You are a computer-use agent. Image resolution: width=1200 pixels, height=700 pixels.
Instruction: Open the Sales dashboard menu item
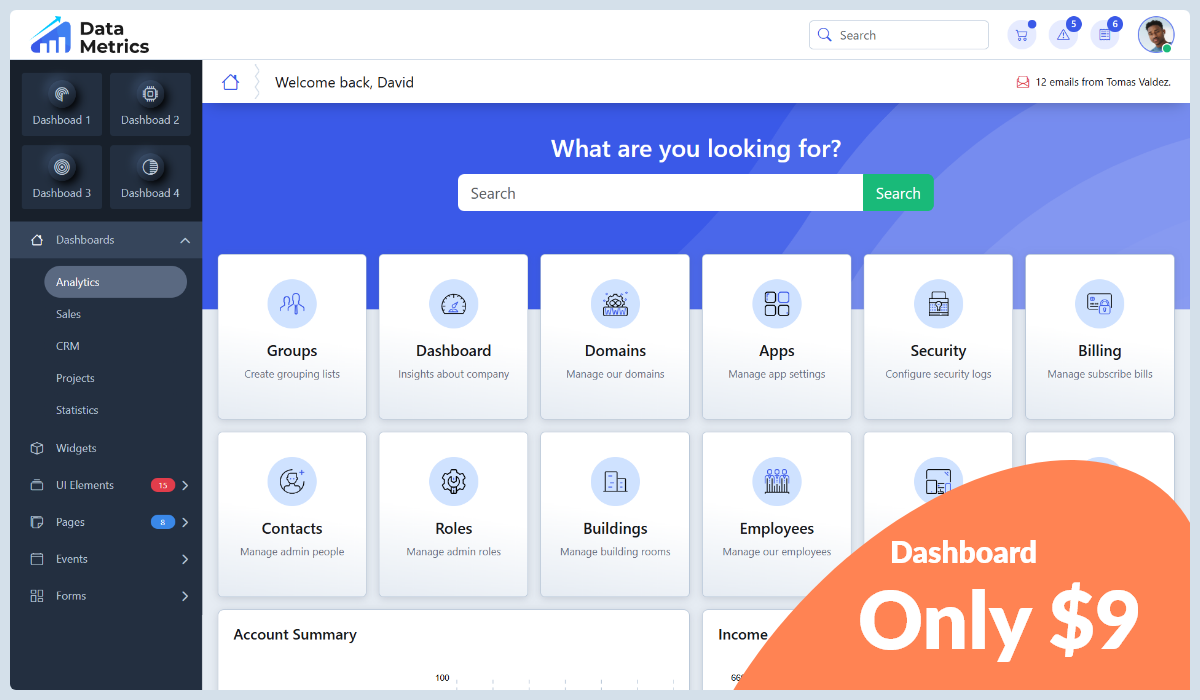[x=68, y=314]
